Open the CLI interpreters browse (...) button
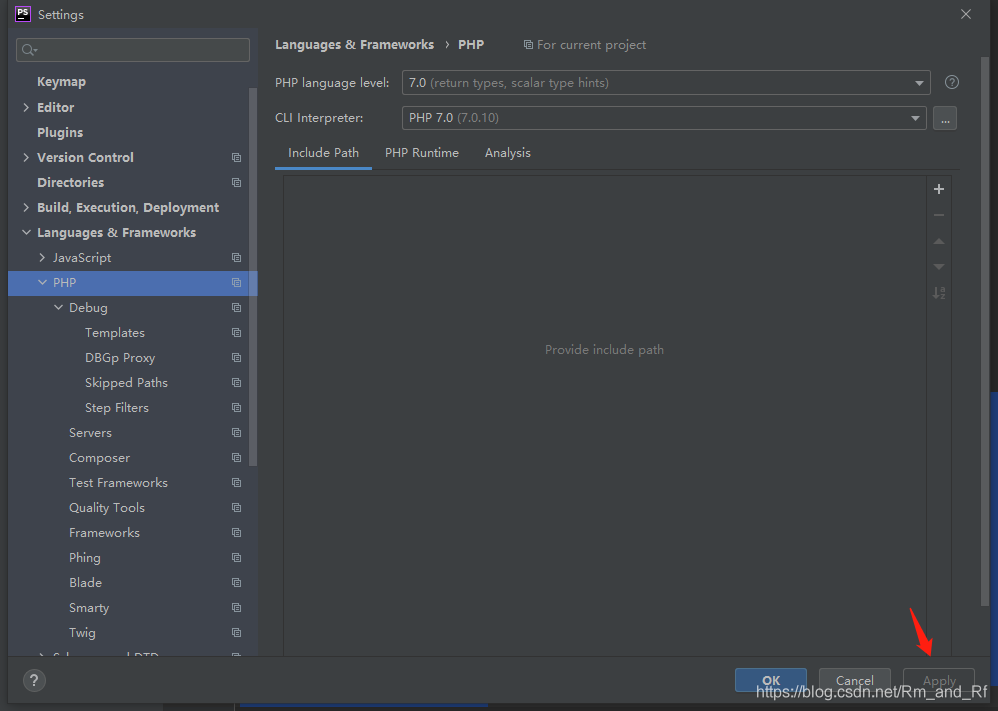The image size is (998, 711). click(x=945, y=118)
